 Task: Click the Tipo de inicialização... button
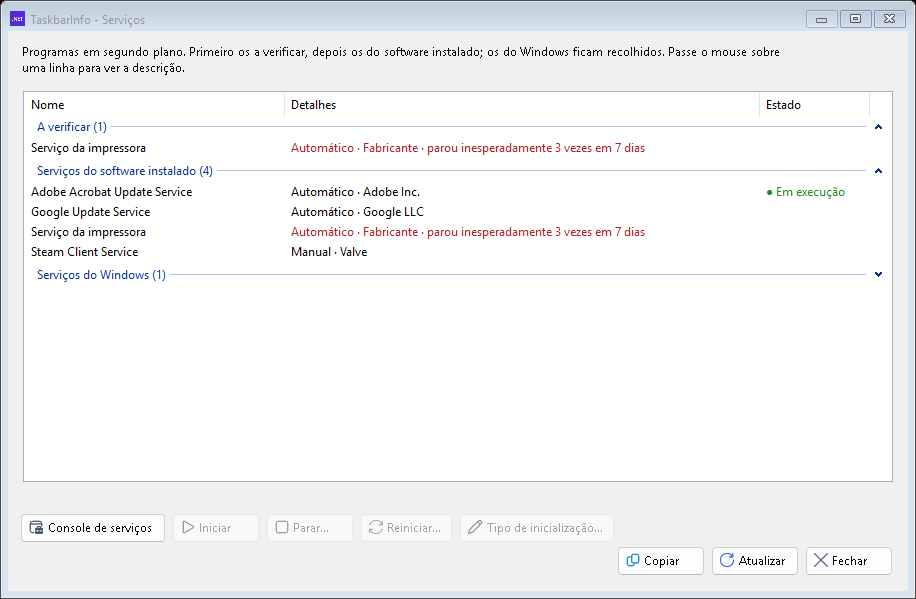coord(536,528)
